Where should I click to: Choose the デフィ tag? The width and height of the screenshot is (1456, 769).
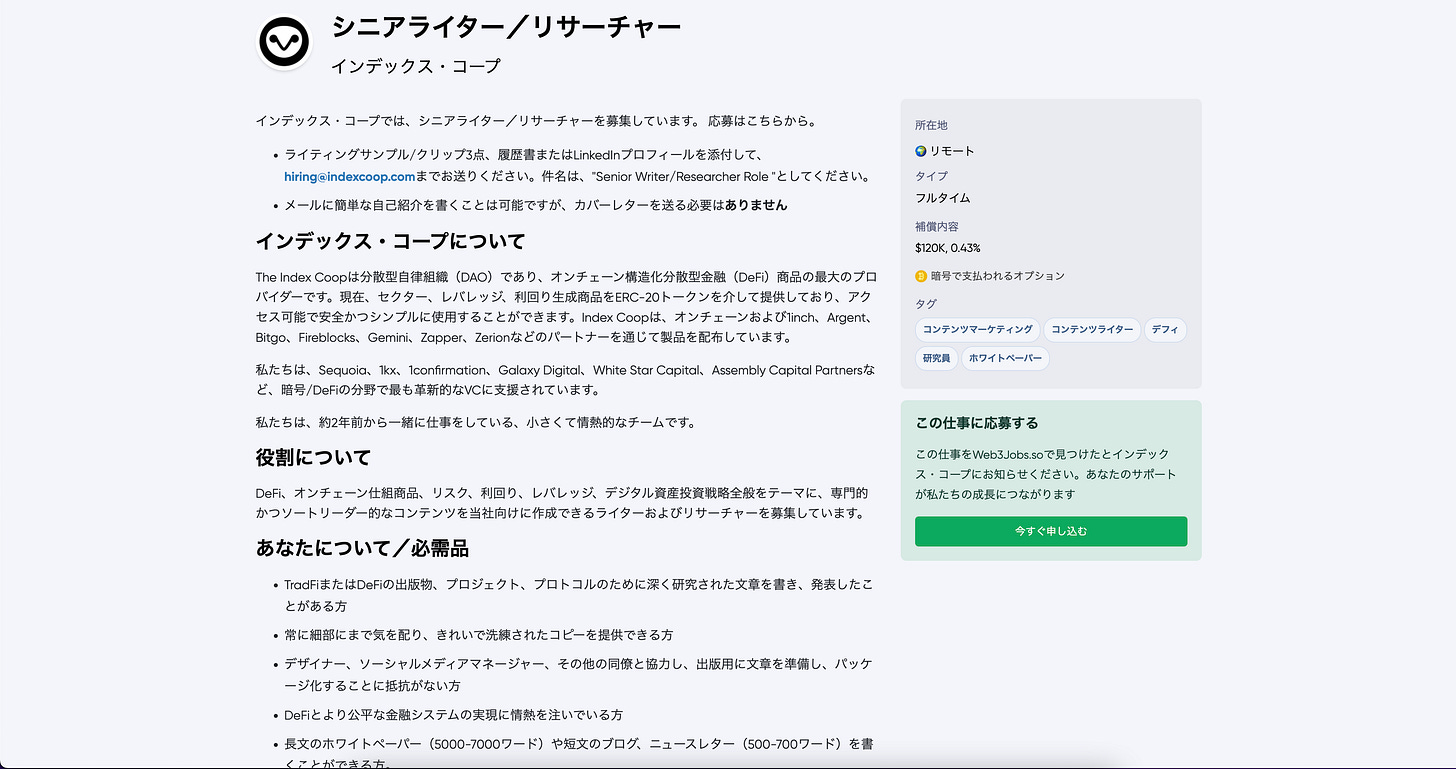[x=1165, y=330]
